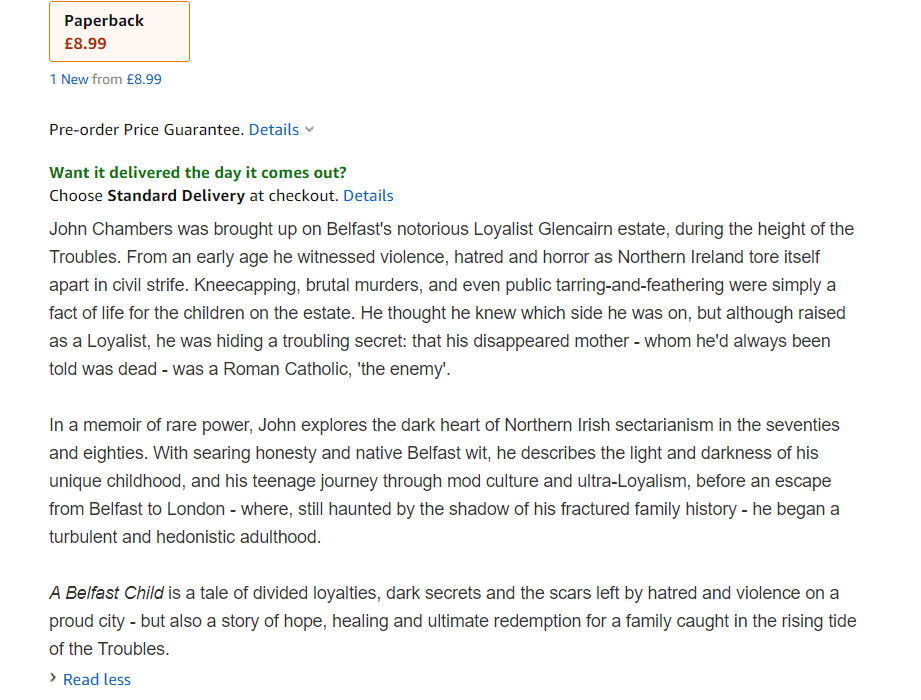This screenshot has height=700, width=921.
Task: Select the Paperback format option
Action: [x=119, y=32]
